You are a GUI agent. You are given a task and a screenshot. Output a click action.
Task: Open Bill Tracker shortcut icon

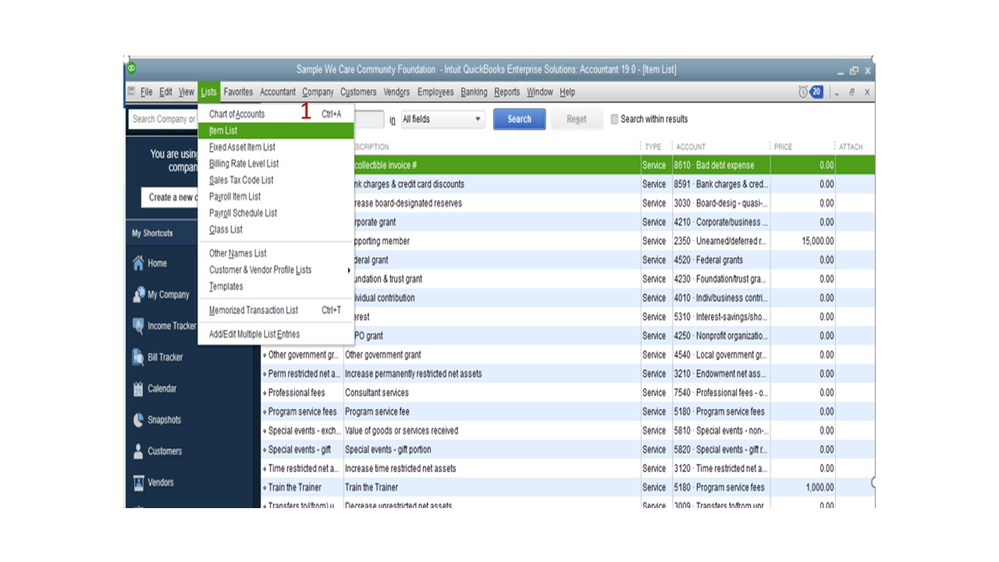138,357
